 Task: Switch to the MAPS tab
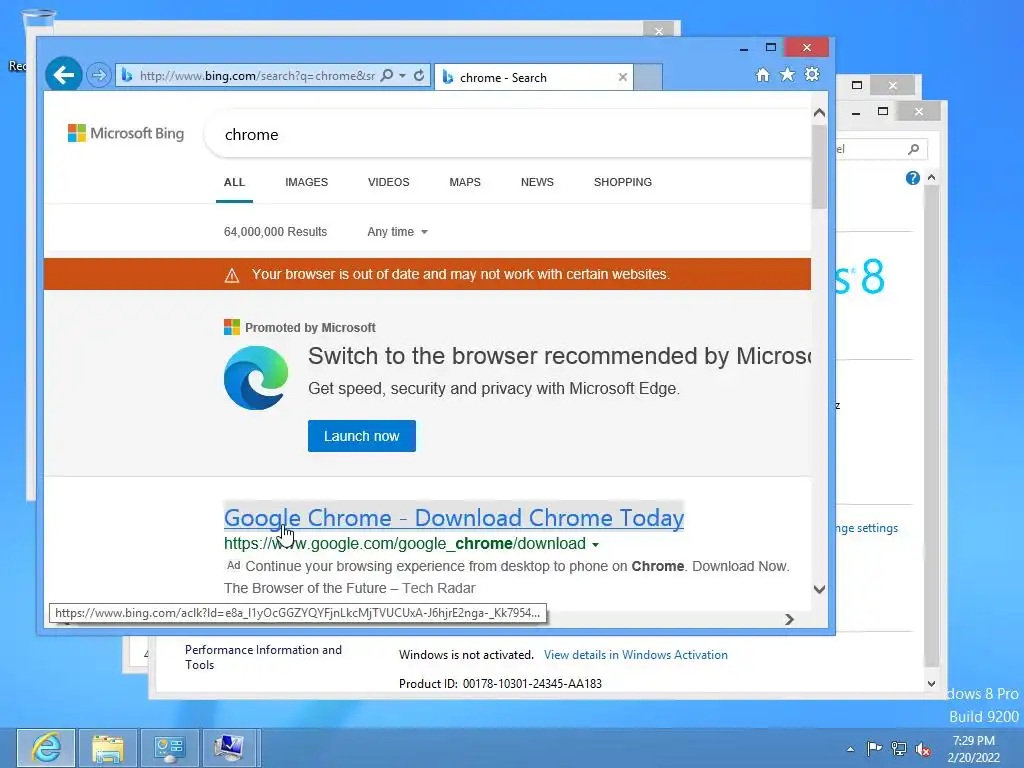pyautogui.click(x=465, y=182)
